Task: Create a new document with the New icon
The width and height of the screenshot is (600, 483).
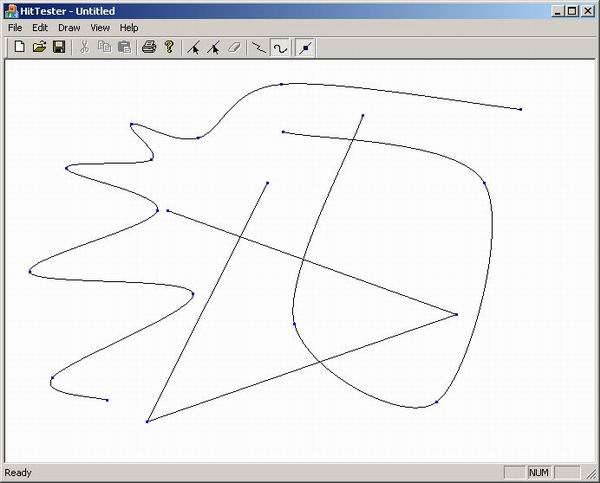Action: 19,47
